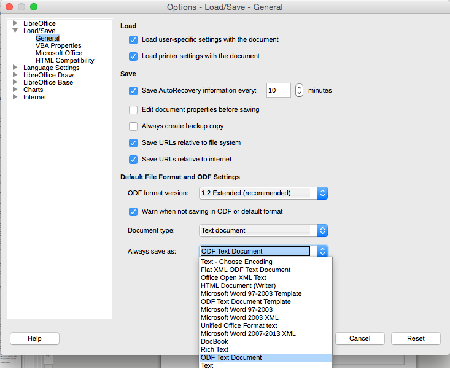Select VBA Properties in the tree

pos(58,45)
